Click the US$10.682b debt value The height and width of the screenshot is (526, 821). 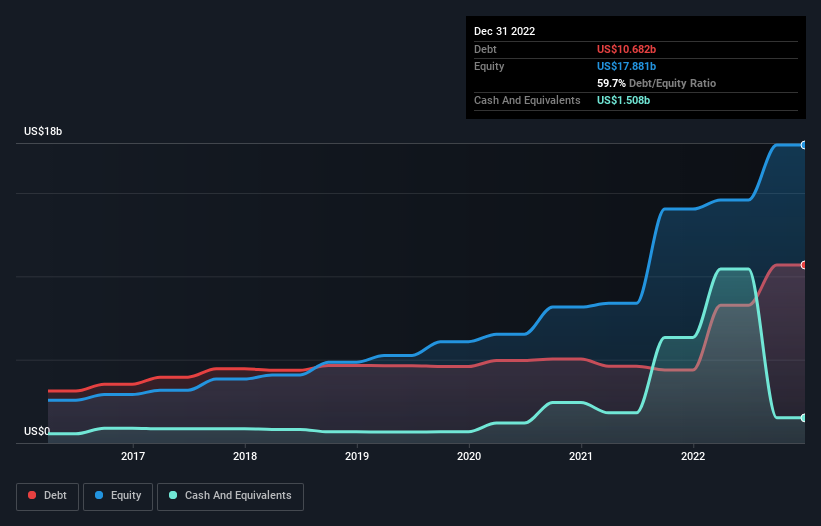[x=626, y=49]
